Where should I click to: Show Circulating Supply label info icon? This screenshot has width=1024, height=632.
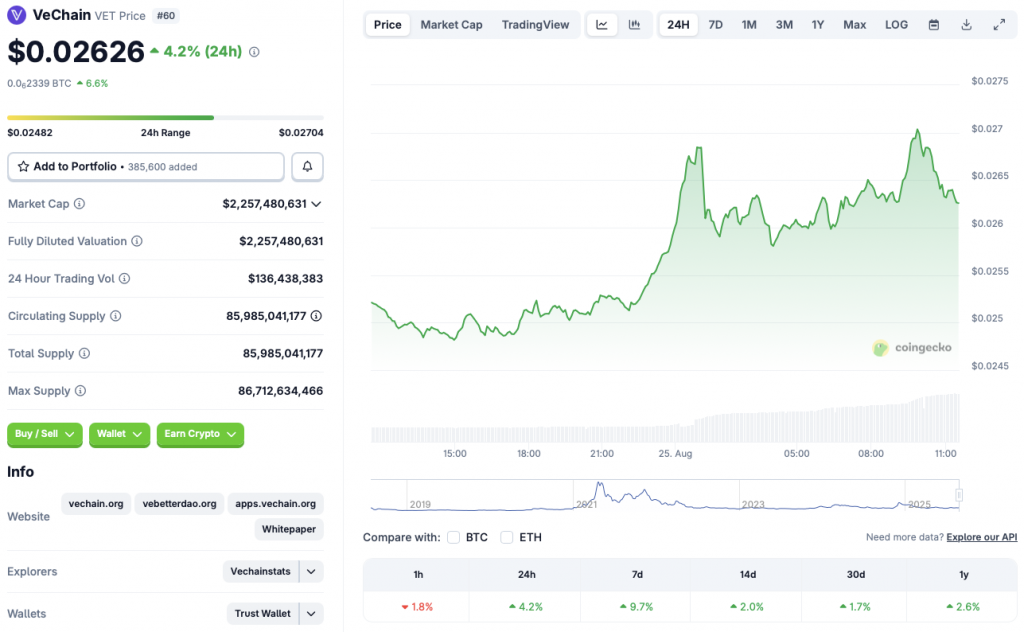pyautogui.click(x=116, y=316)
